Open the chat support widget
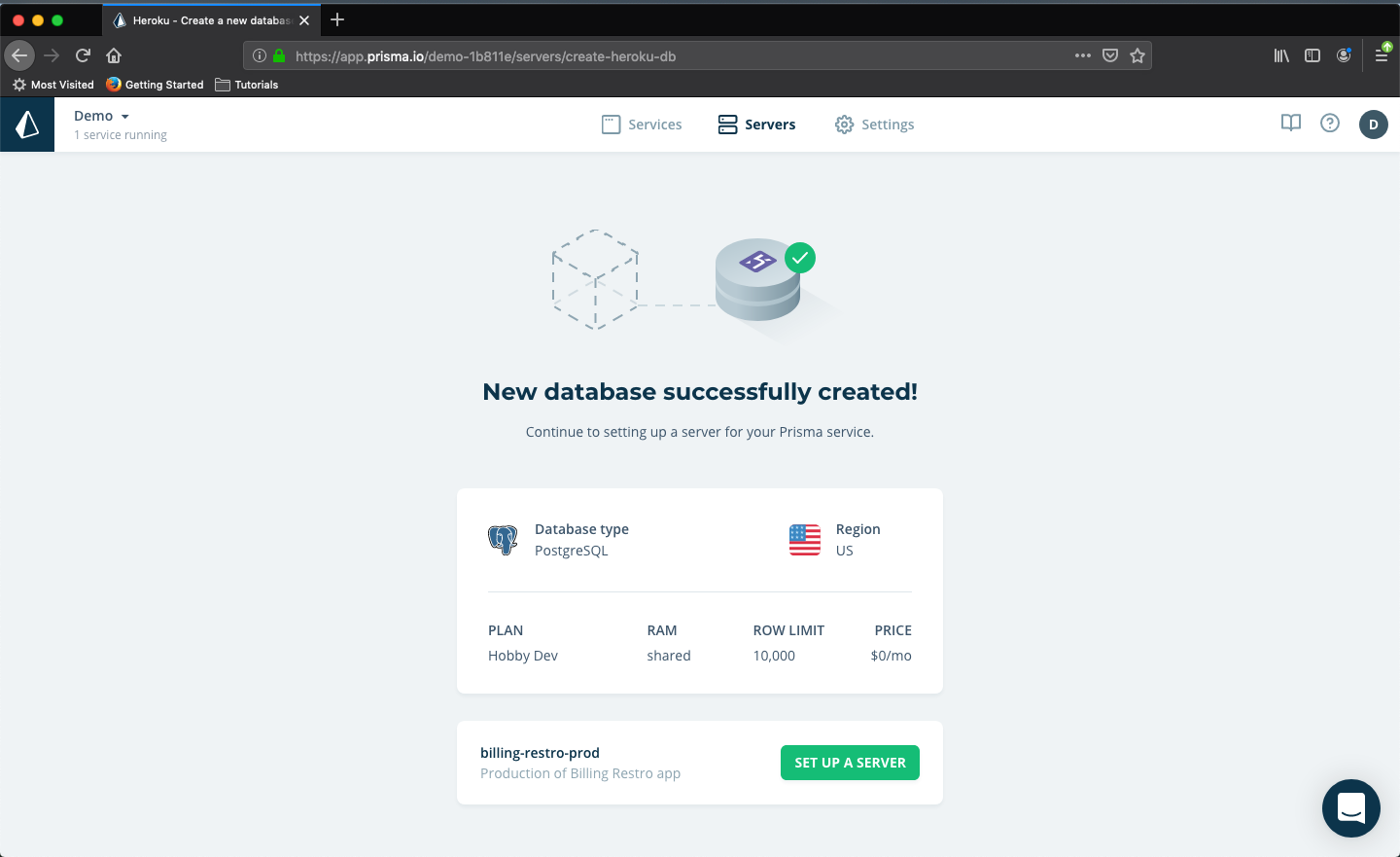Screen dimensions: 1400x857 click(1351, 808)
